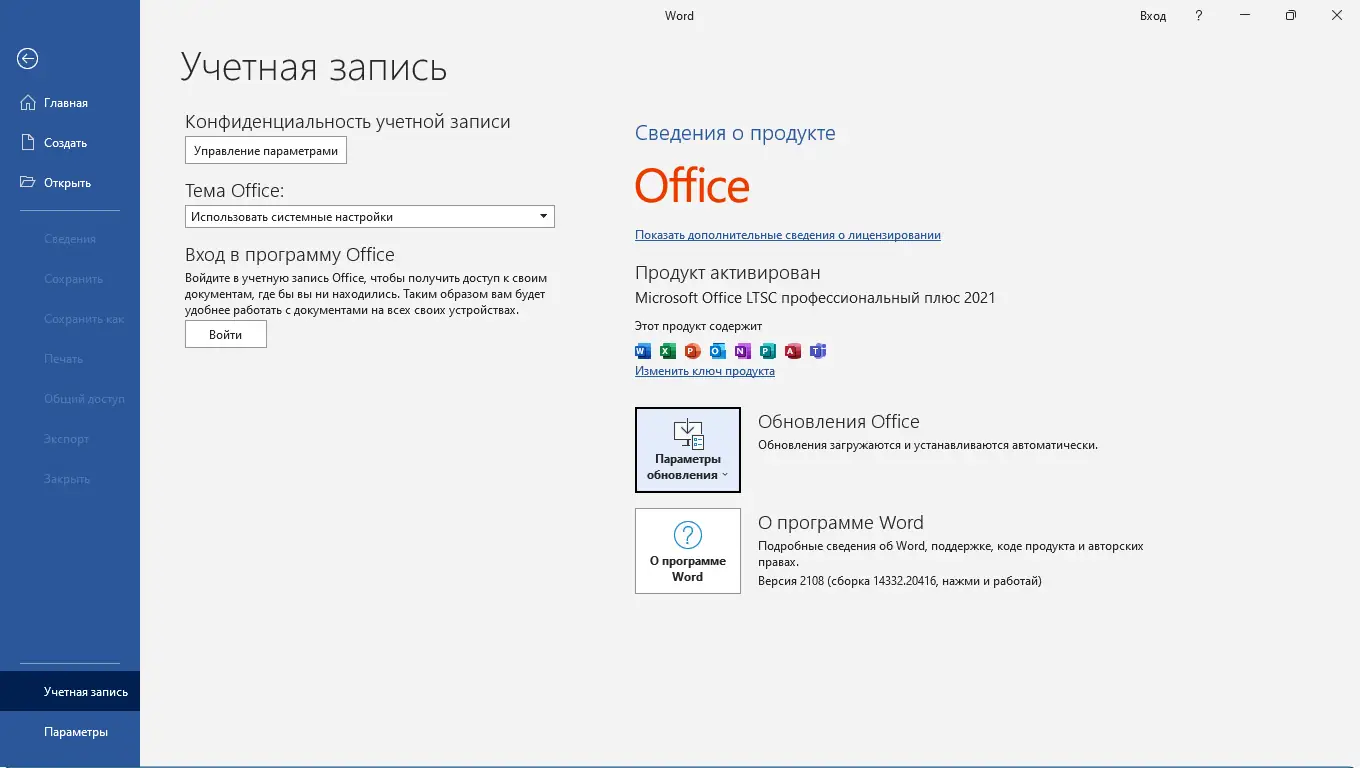
Task: Expand the Параметры обновления menu button
Action: point(688,450)
